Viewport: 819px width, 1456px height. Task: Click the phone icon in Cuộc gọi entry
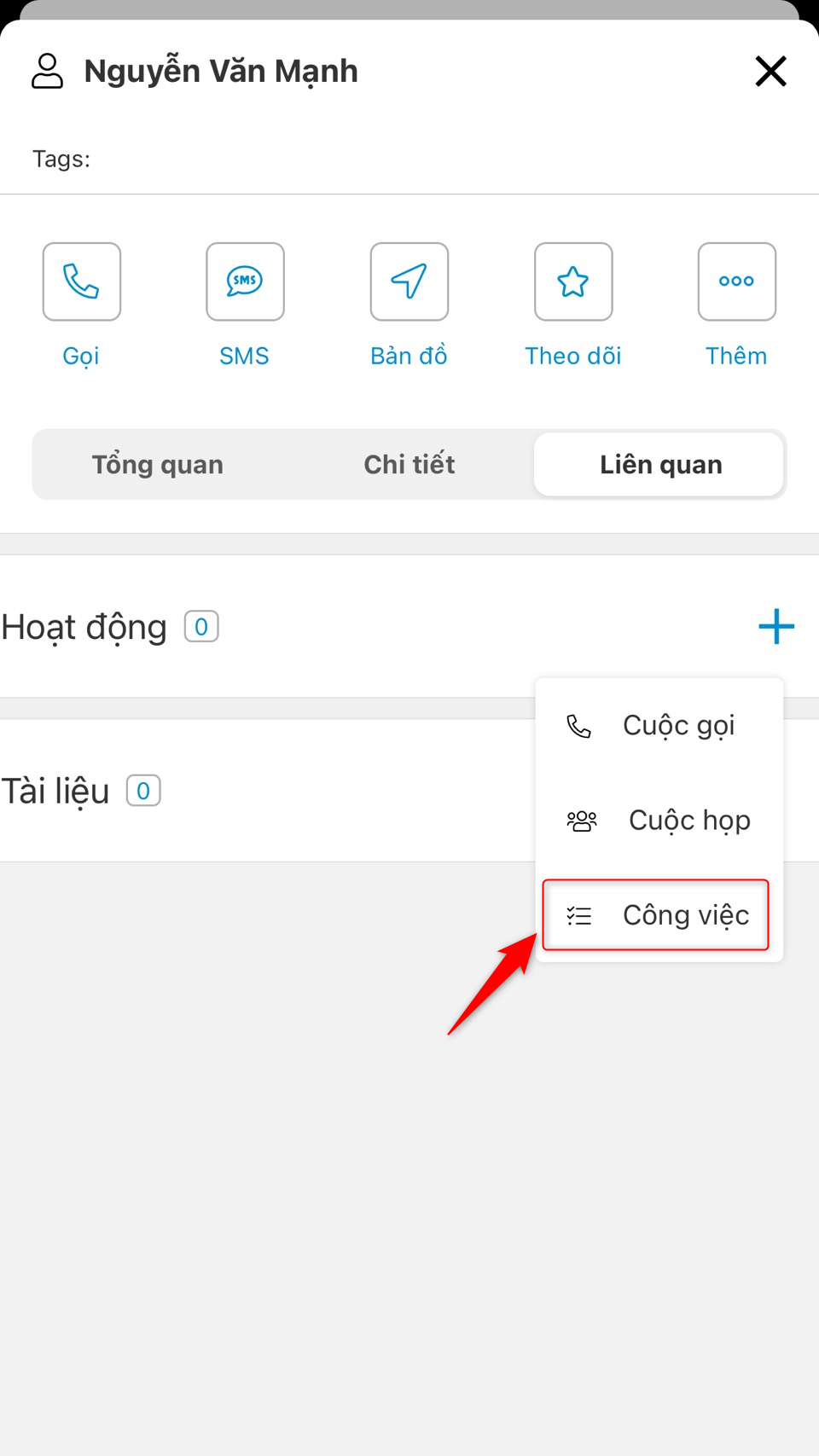point(579,726)
